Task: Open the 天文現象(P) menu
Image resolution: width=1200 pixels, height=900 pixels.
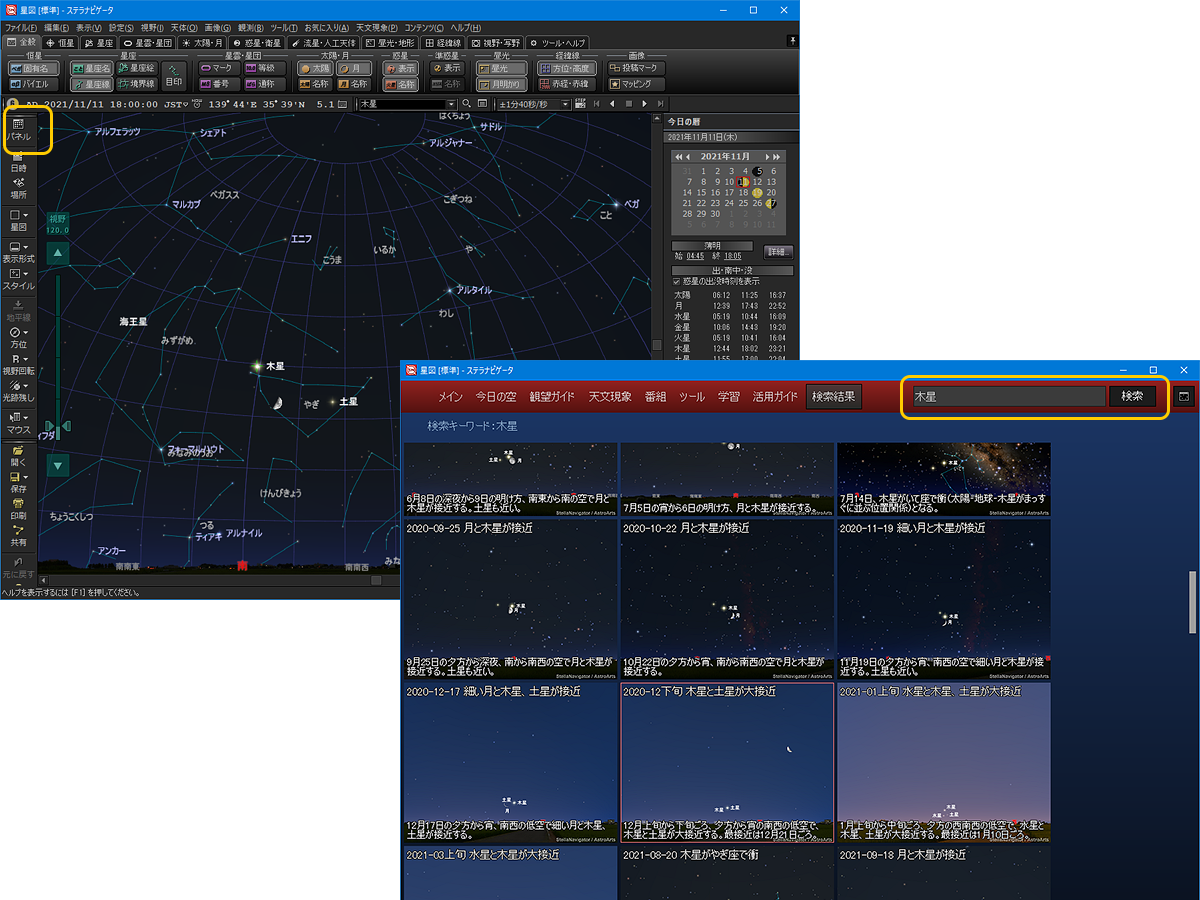Action: pyautogui.click(x=377, y=27)
